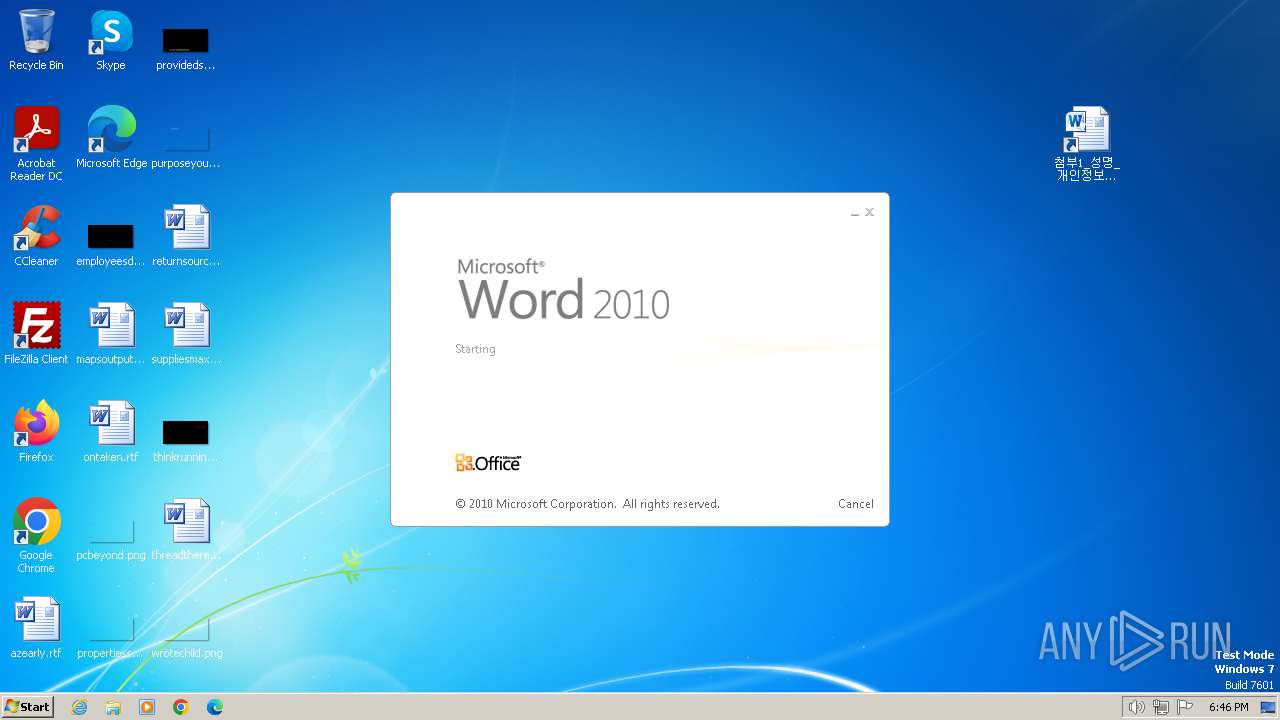Show the clock reading 6:46 PM
1280x720 pixels.
1228,707
